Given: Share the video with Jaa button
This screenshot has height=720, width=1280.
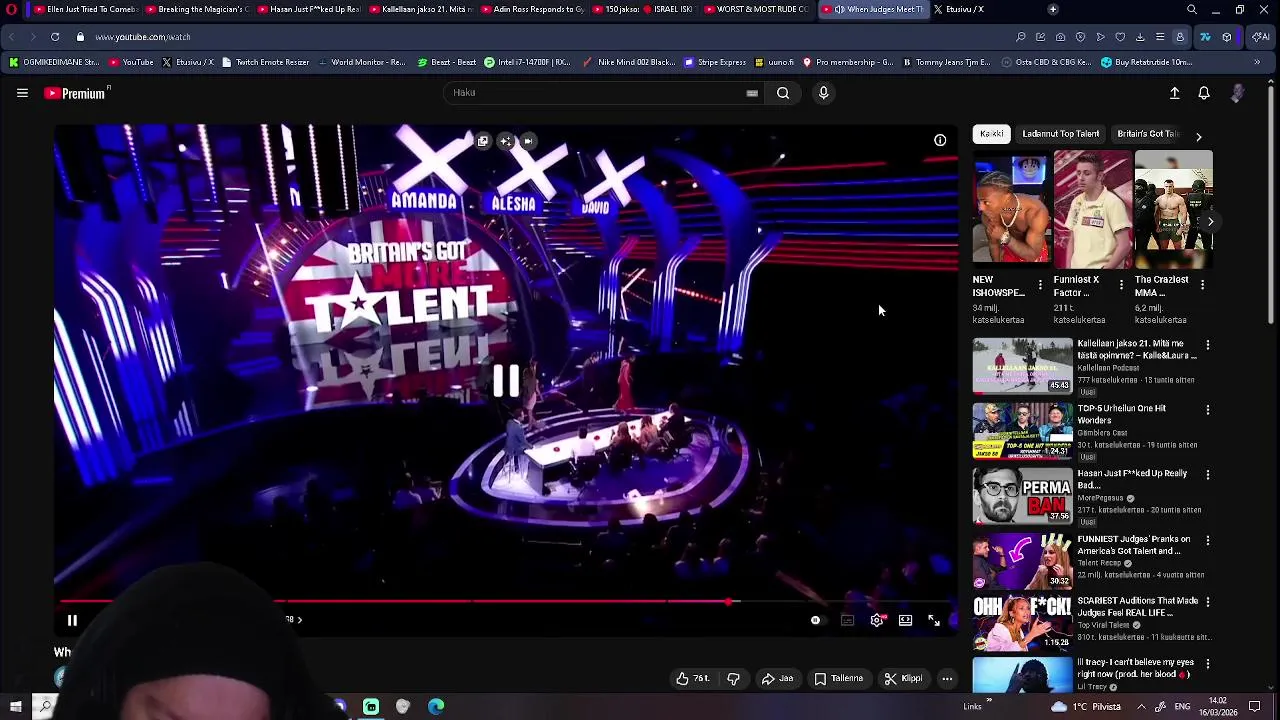Looking at the screenshot, I should [x=778, y=679].
